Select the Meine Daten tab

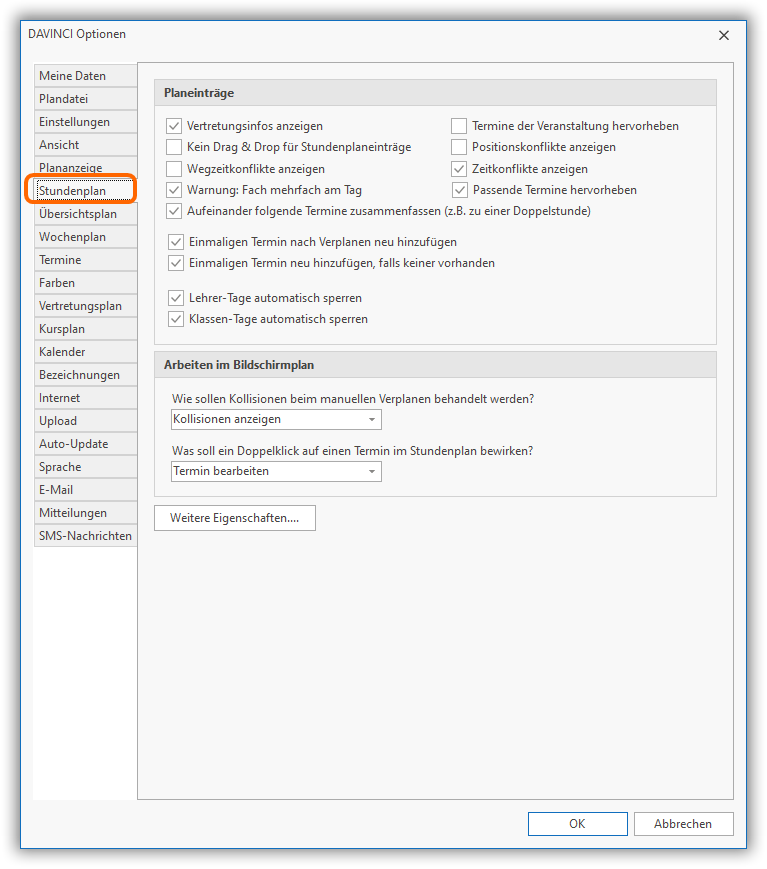point(85,76)
